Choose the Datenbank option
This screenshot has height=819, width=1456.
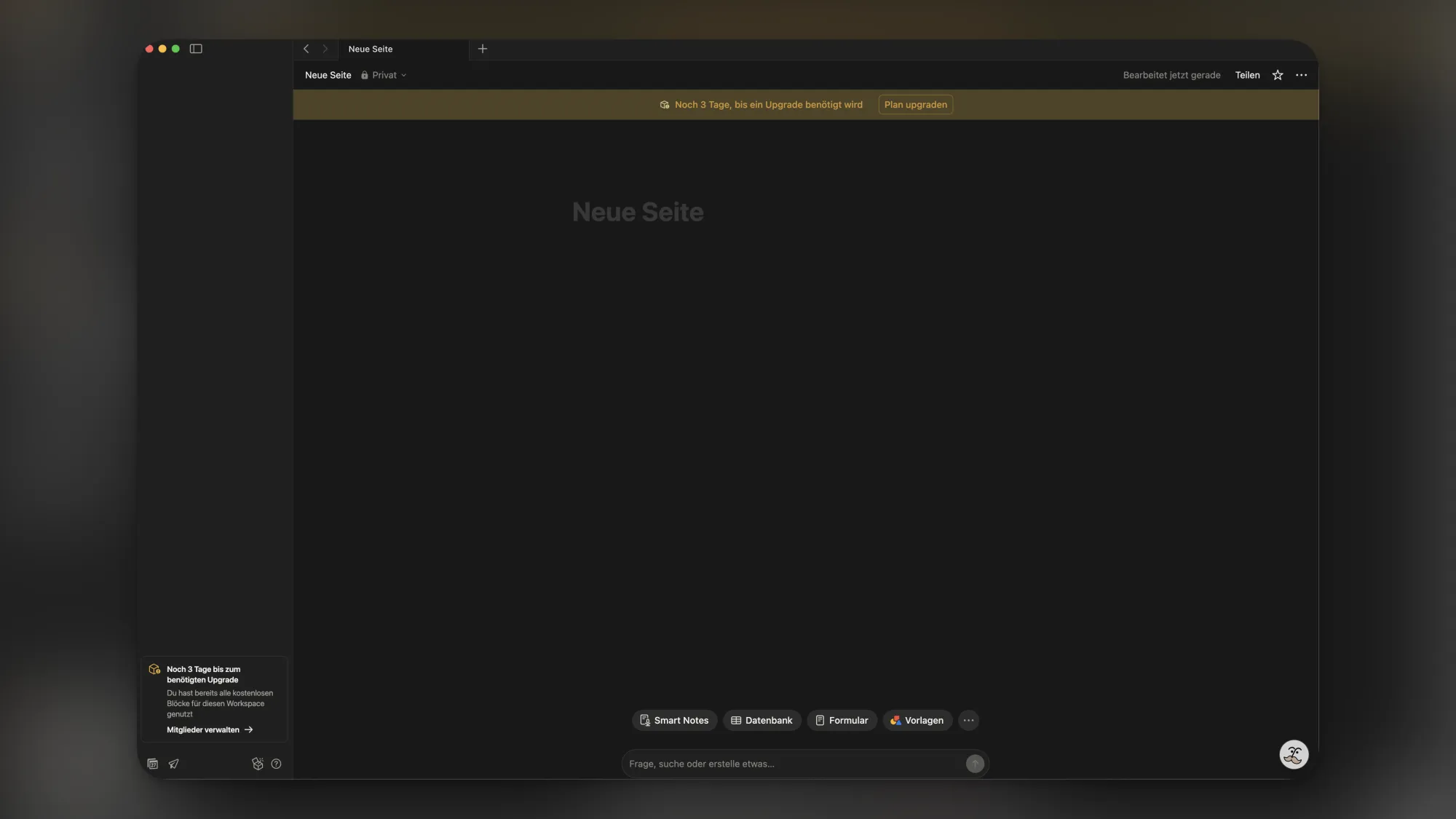[x=761, y=720]
